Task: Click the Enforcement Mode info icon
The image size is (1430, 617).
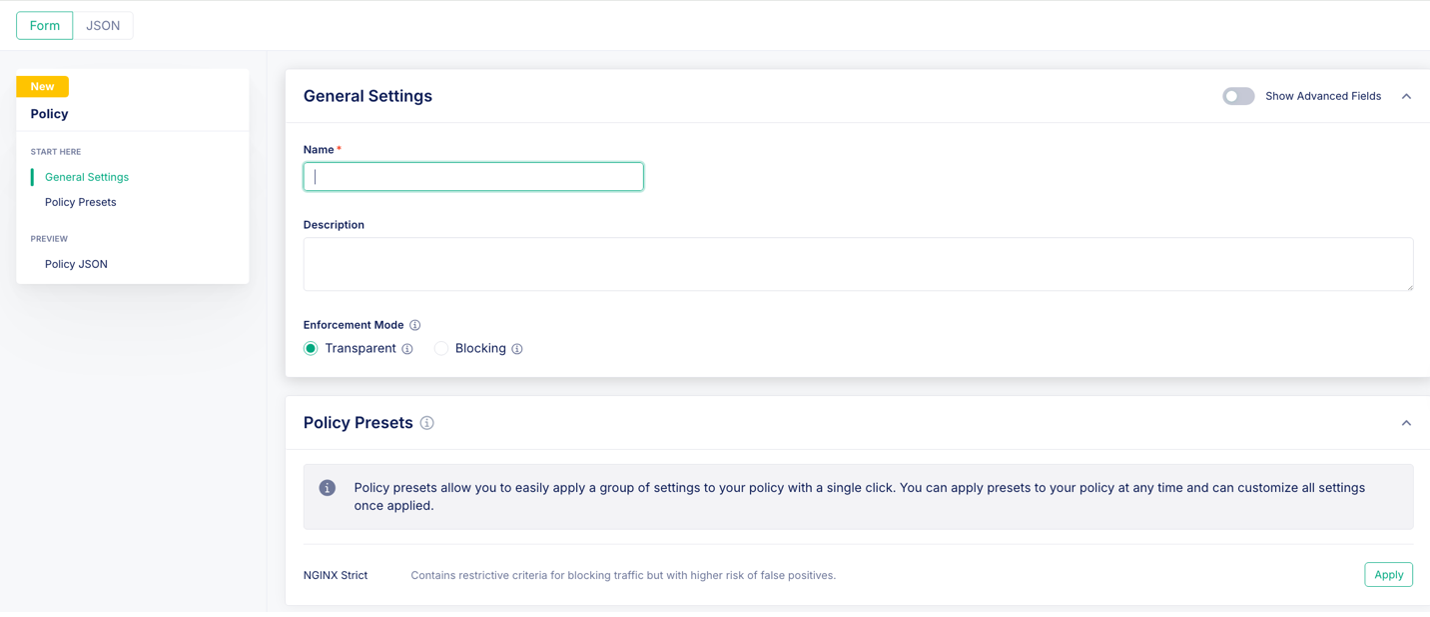Action: 415,325
